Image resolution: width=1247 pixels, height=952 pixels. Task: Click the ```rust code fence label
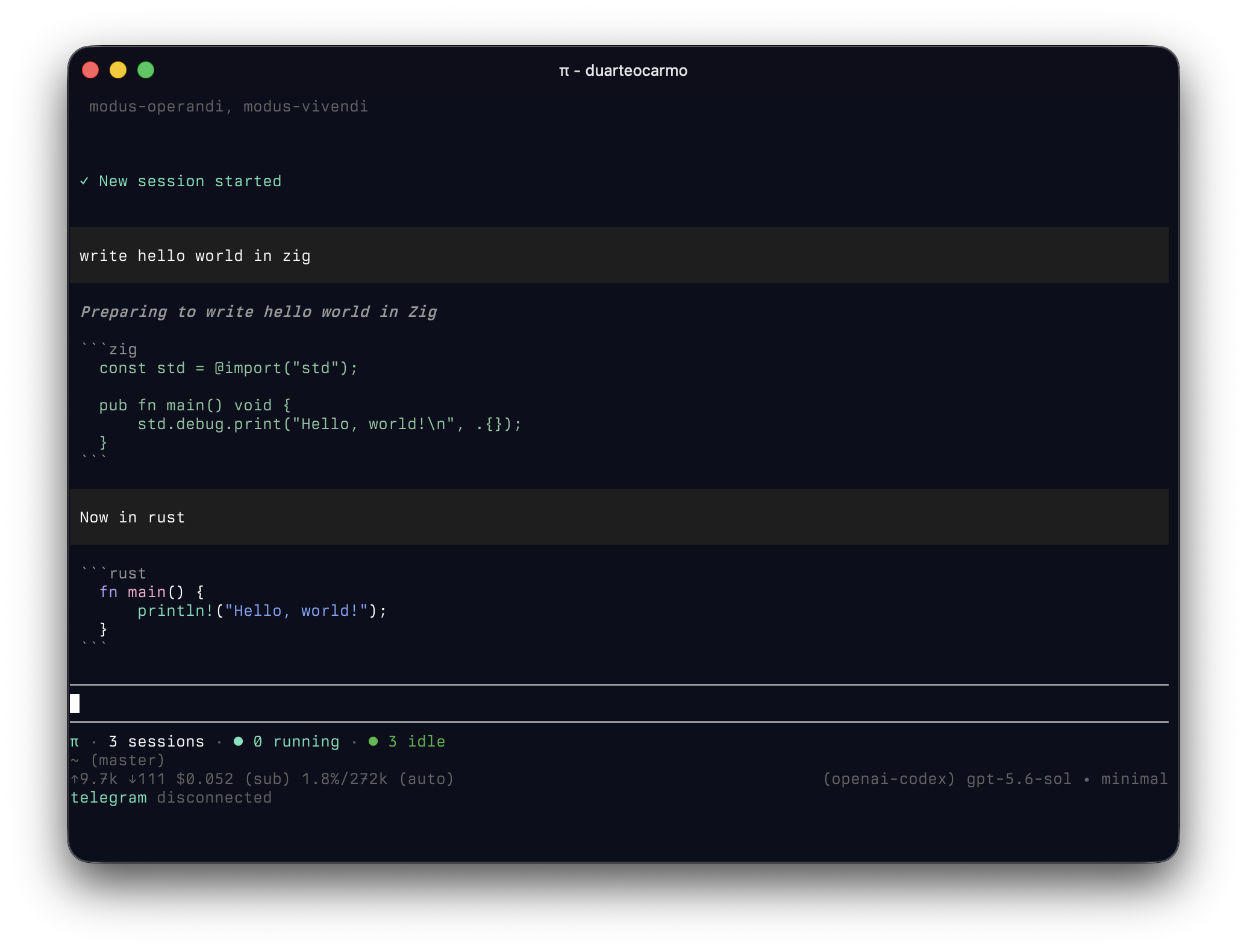114,573
